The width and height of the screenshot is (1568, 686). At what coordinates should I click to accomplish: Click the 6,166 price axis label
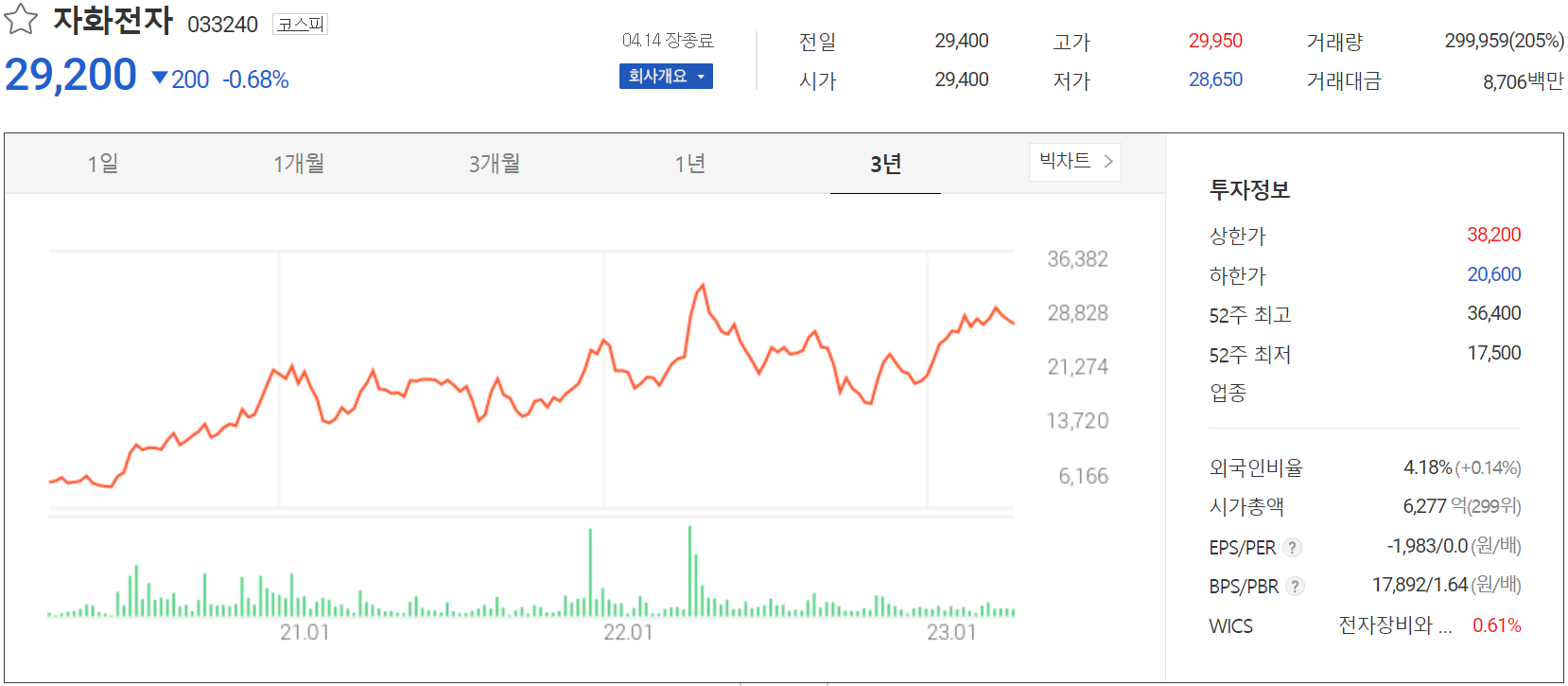[x=1083, y=476]
